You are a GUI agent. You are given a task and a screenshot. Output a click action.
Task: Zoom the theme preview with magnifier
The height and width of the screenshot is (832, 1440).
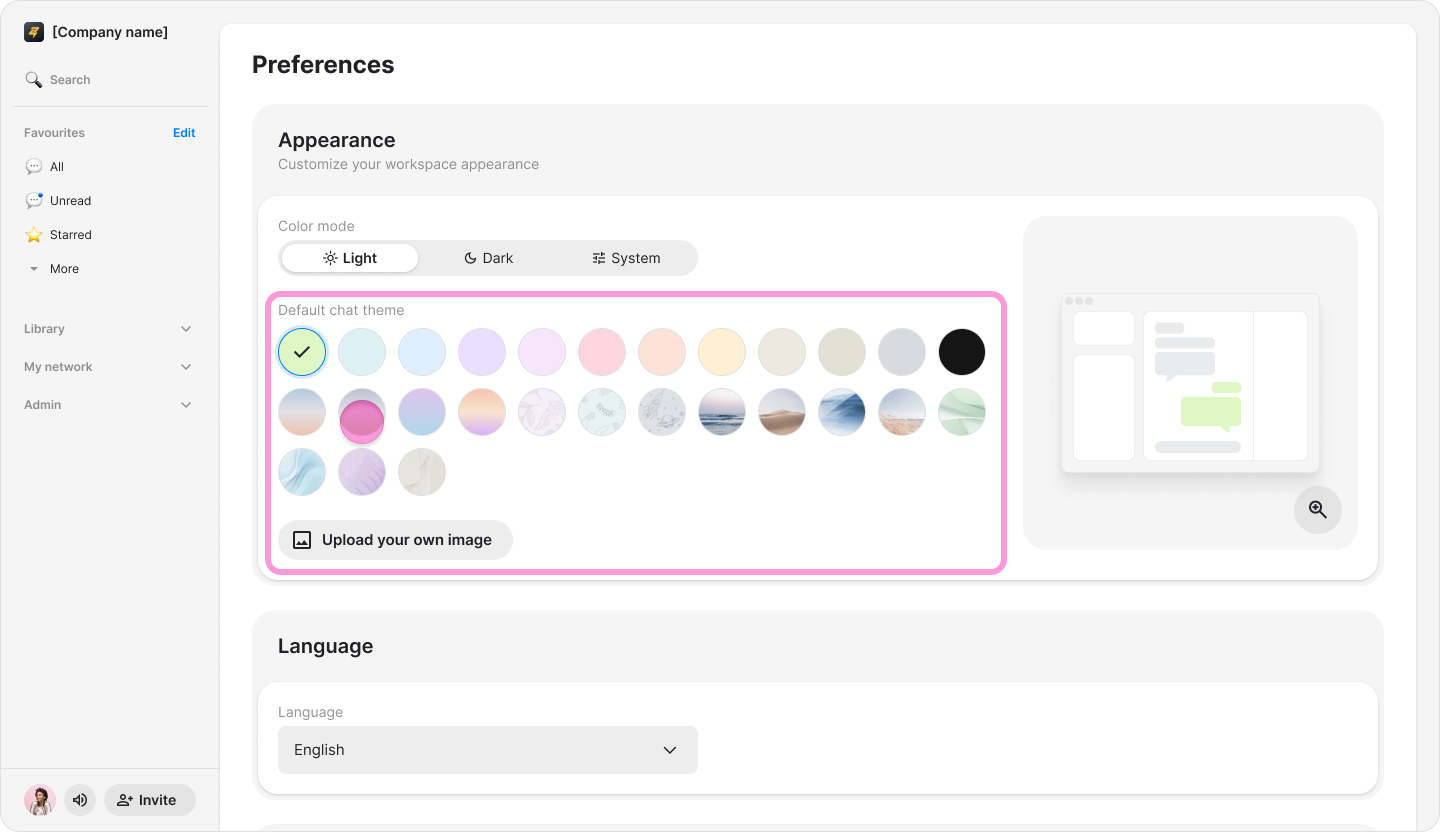coord(1318,510)
